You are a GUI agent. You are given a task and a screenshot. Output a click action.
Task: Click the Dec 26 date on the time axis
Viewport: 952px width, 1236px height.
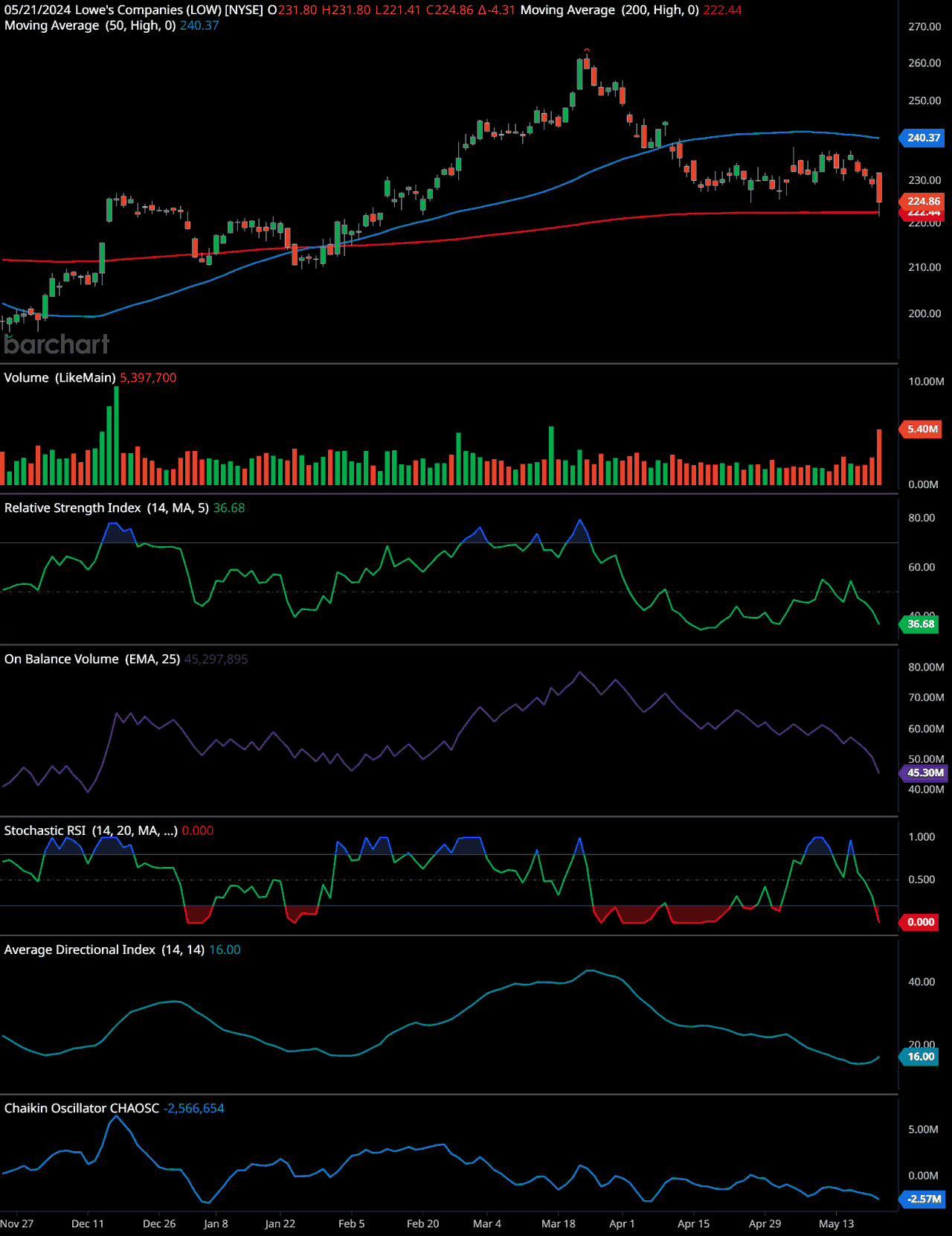(x=159, y=1224)
